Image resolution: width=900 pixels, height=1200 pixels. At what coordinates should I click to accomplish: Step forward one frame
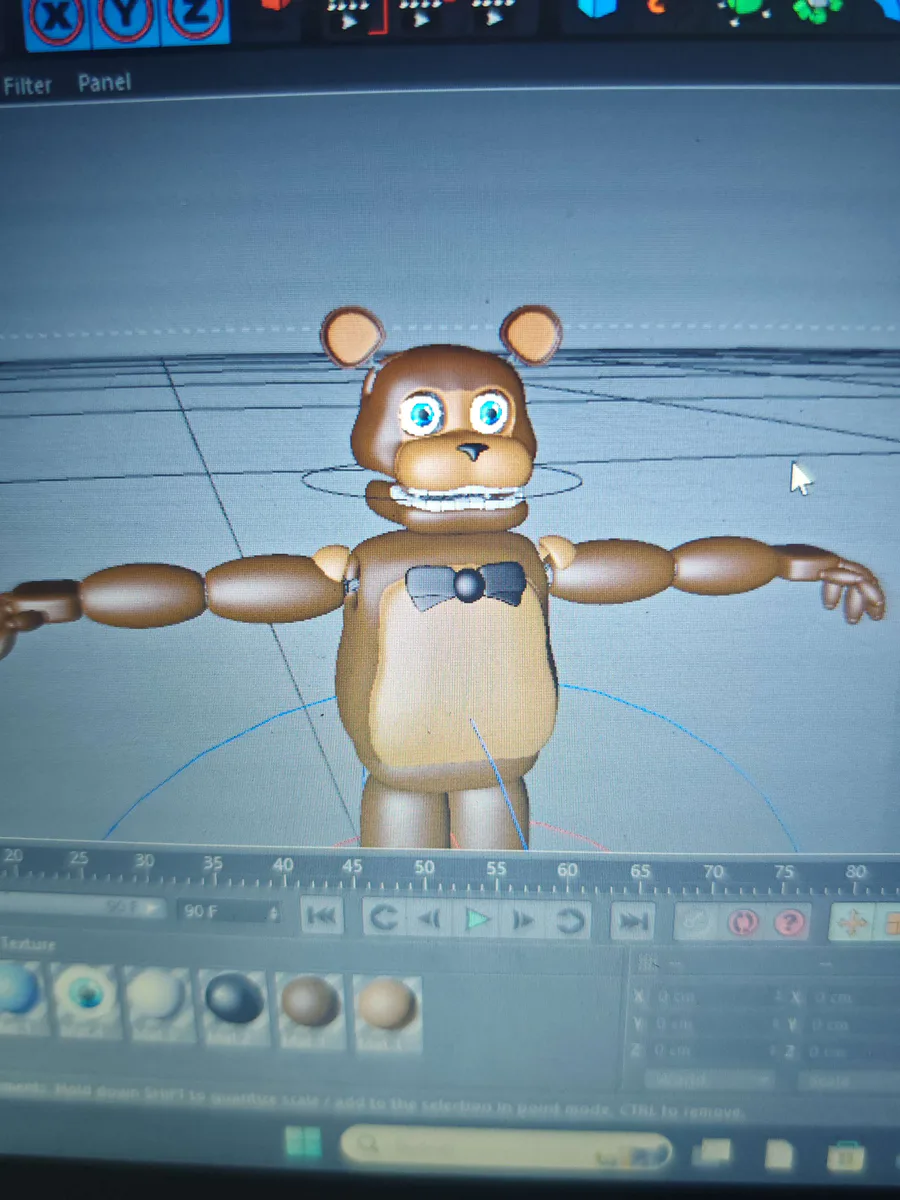pos(524,920)
